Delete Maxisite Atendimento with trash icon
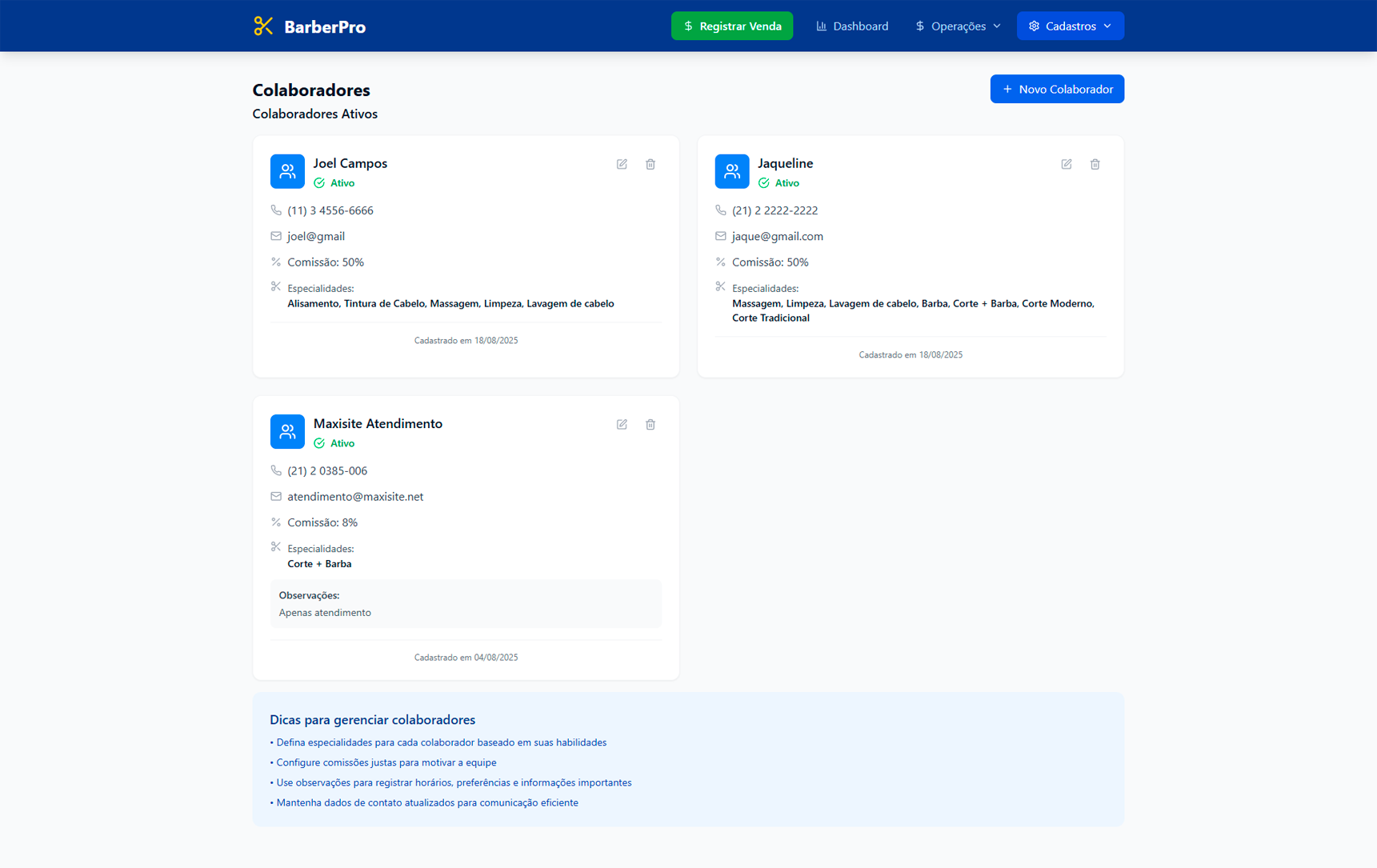The width and height of the screenshot is (1377, 868). [x=650, y=425]
